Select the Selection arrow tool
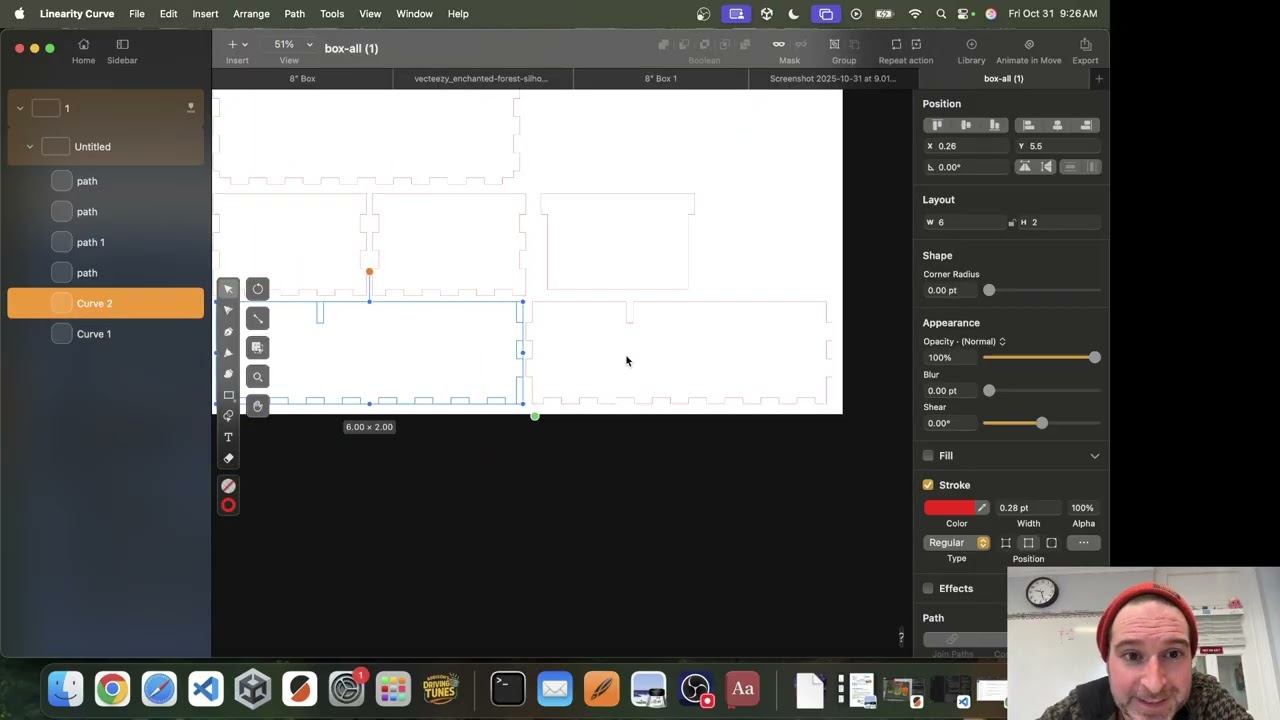The height and width of the screenshot is (720, 1280). pyautogui.click(x=228, y=289)
